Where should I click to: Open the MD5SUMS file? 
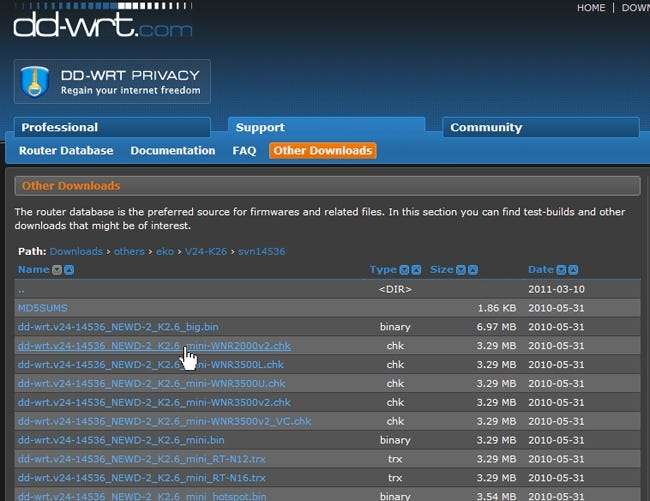[x=43, y=308]
